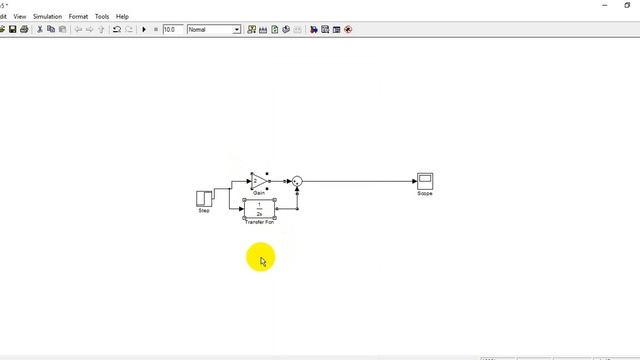The image size is (640, 360).
Task: Select the Gain block triangle
Action: pyautogui.click(x=259, y=181)
